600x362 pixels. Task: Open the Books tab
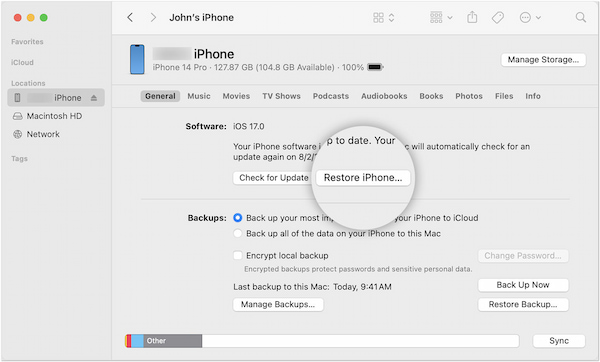click(x=431, y=96)
